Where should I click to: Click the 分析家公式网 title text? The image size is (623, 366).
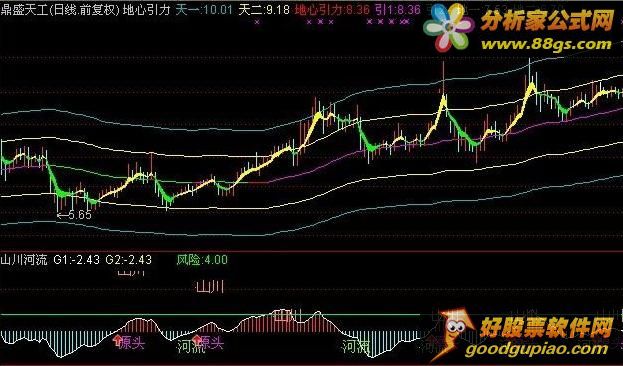548,20
